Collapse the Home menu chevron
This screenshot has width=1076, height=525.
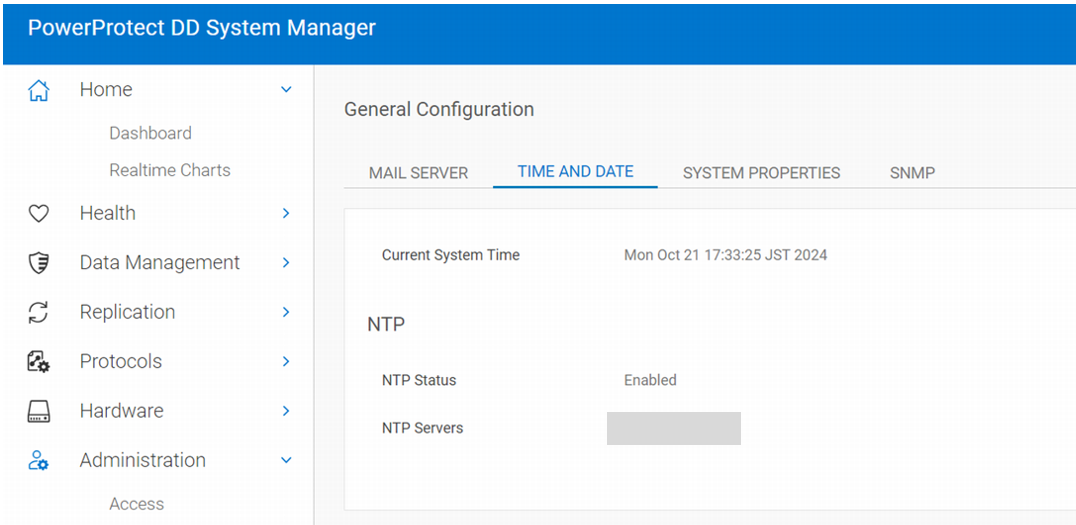click(287, 89)
